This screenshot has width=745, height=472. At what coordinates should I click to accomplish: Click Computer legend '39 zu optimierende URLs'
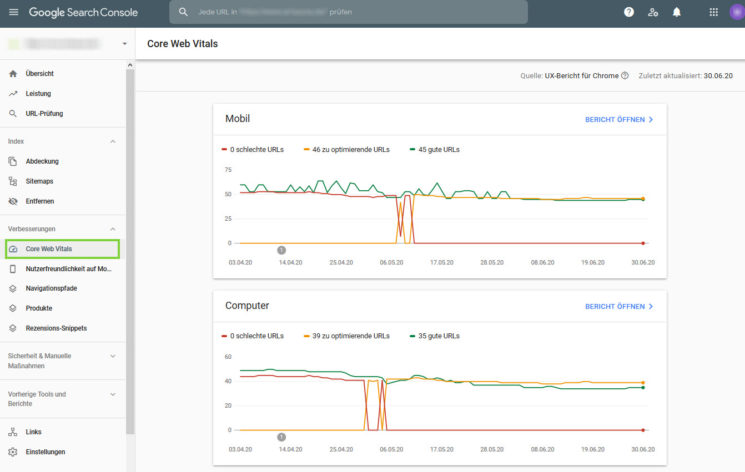(346, 336)
